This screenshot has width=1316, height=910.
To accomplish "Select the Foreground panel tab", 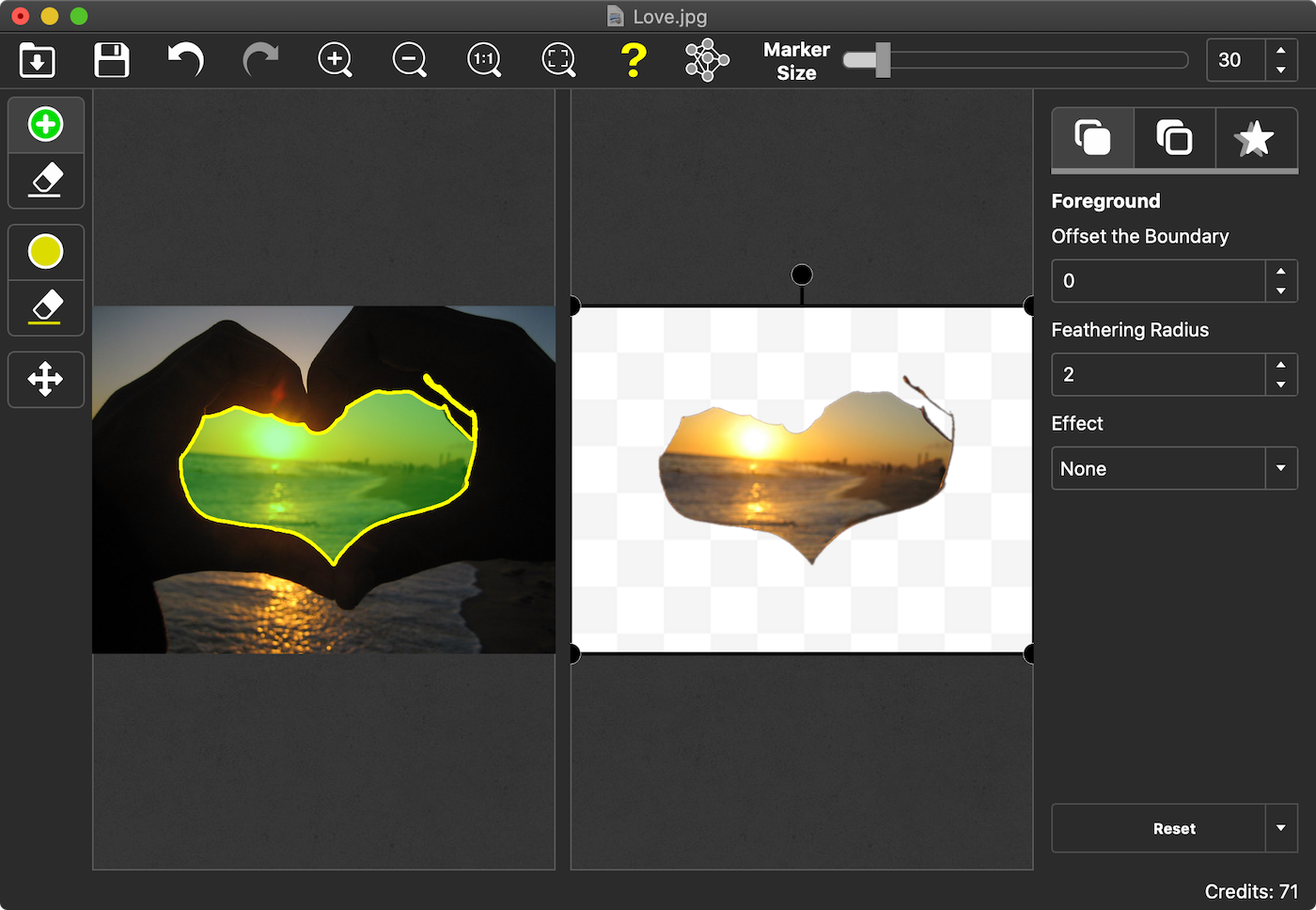I will pos(1092,138).
